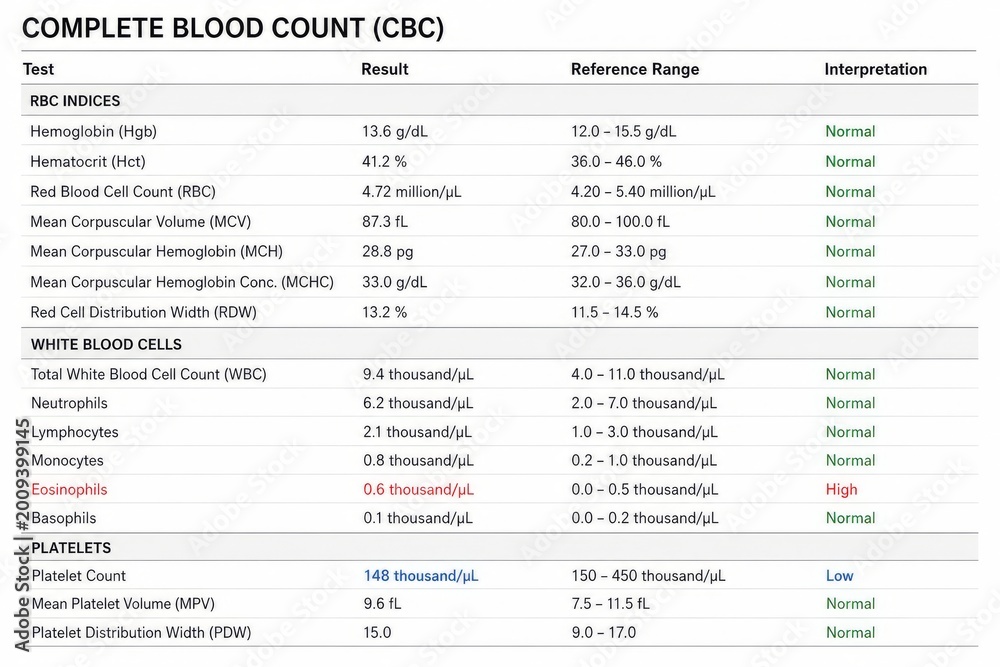
Task: Select the WHITE BLOOD CELLS section heading
Action: (x=107, y=344)
